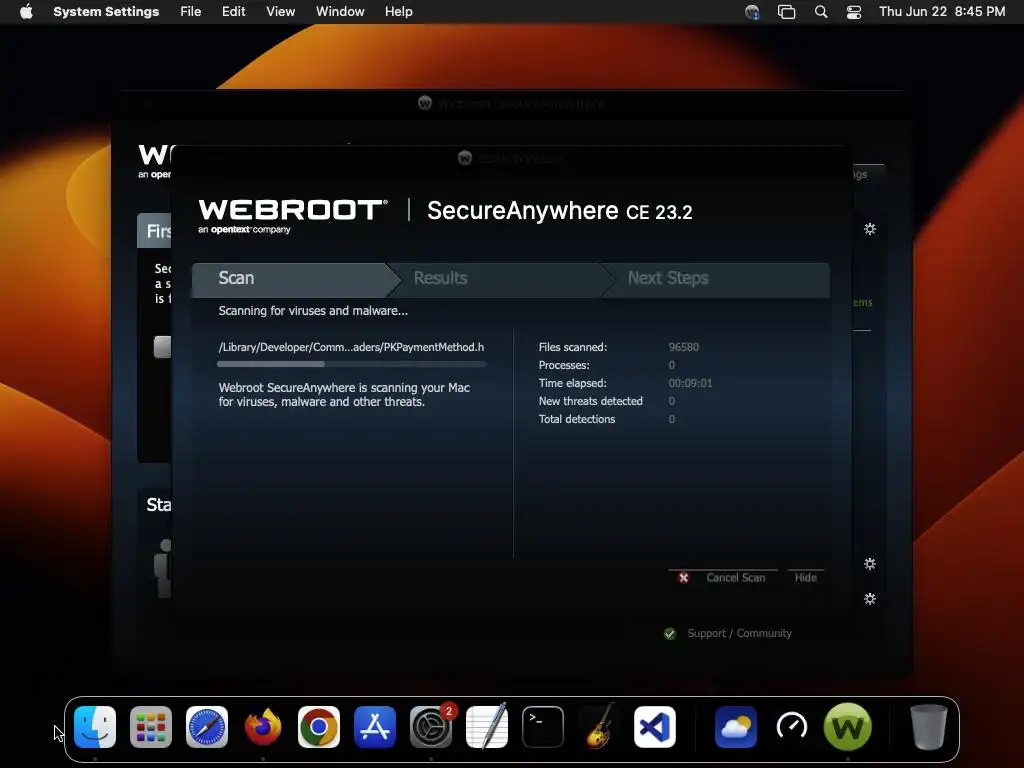Click the scanned file path text
The image size is (1024, 768).
click(x=351, y=347)
